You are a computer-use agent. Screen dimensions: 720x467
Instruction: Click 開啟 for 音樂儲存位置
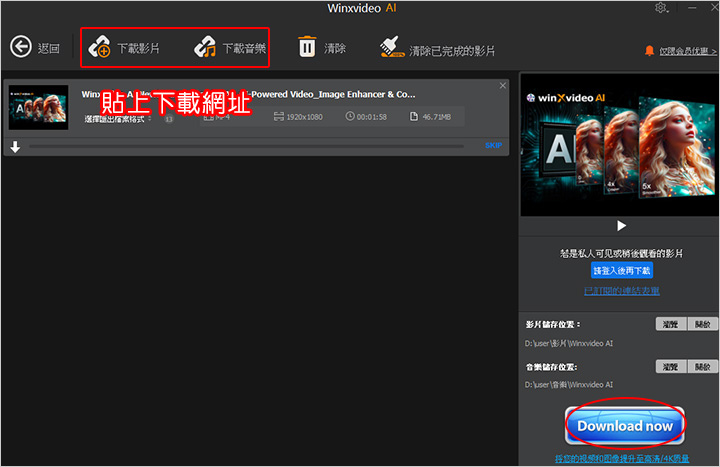tap(703, 366)
